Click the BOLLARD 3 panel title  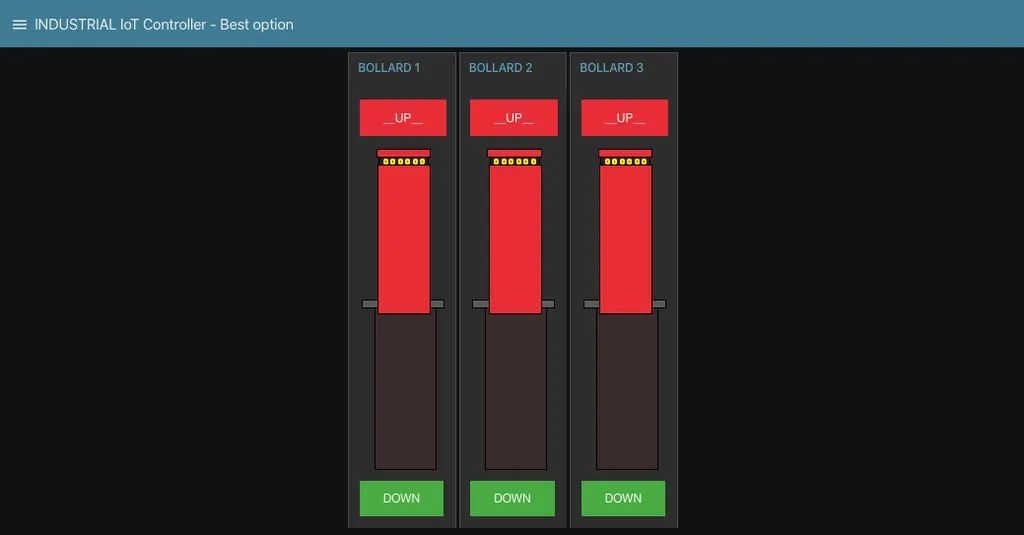tap(611, 68)
